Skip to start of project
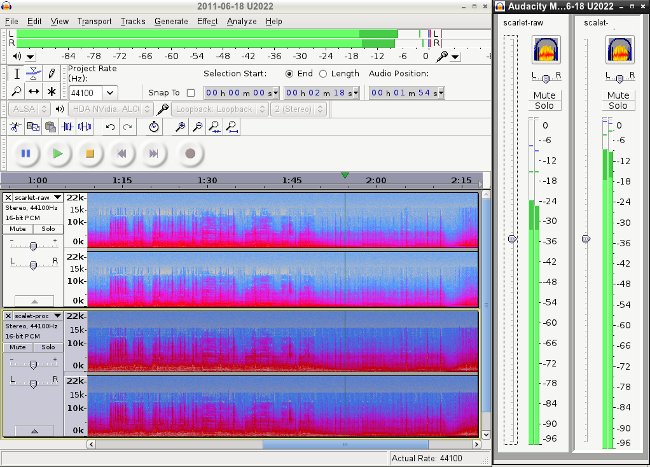The width and height of the screenshot is (650, 467). point(121,154)
